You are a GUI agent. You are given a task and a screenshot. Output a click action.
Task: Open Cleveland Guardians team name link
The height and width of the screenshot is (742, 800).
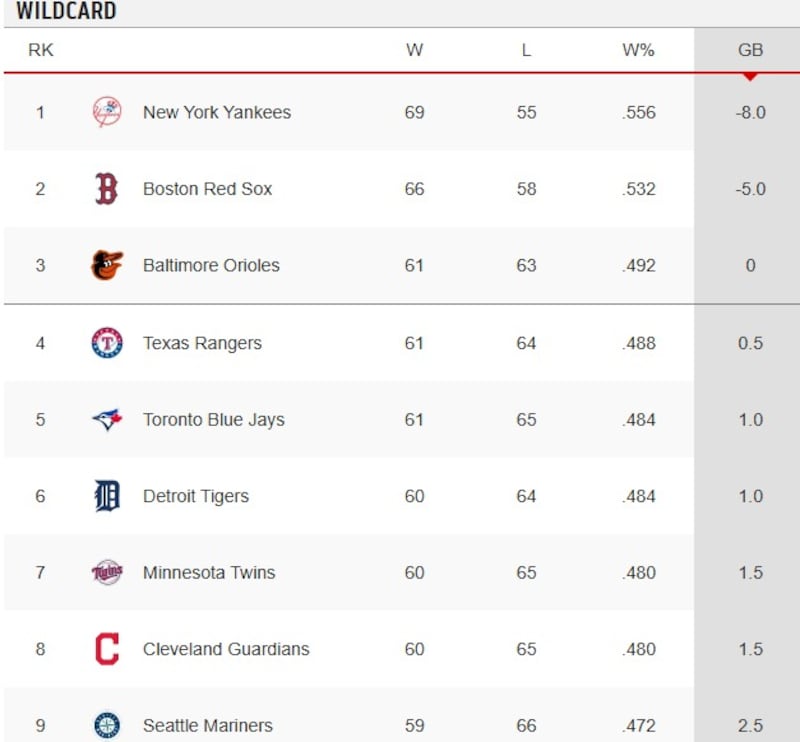click(226, 649)
